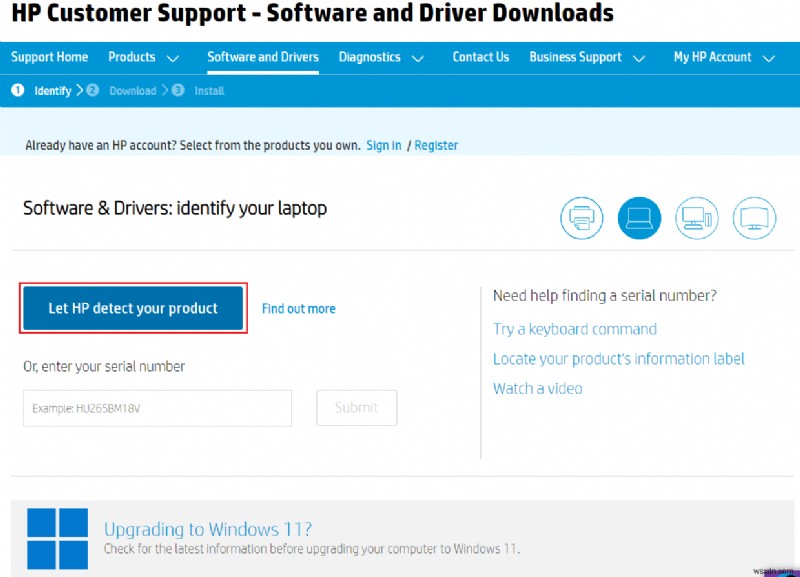Expand the Diagnostics dropdown menu
This screenshot has height=577, width=800.
[x=381, y=57]
